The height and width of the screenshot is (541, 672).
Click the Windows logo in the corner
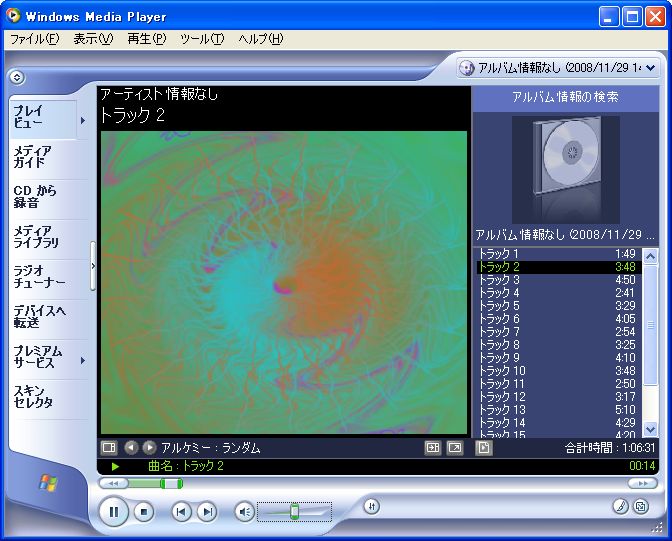[x=48, y=483]
